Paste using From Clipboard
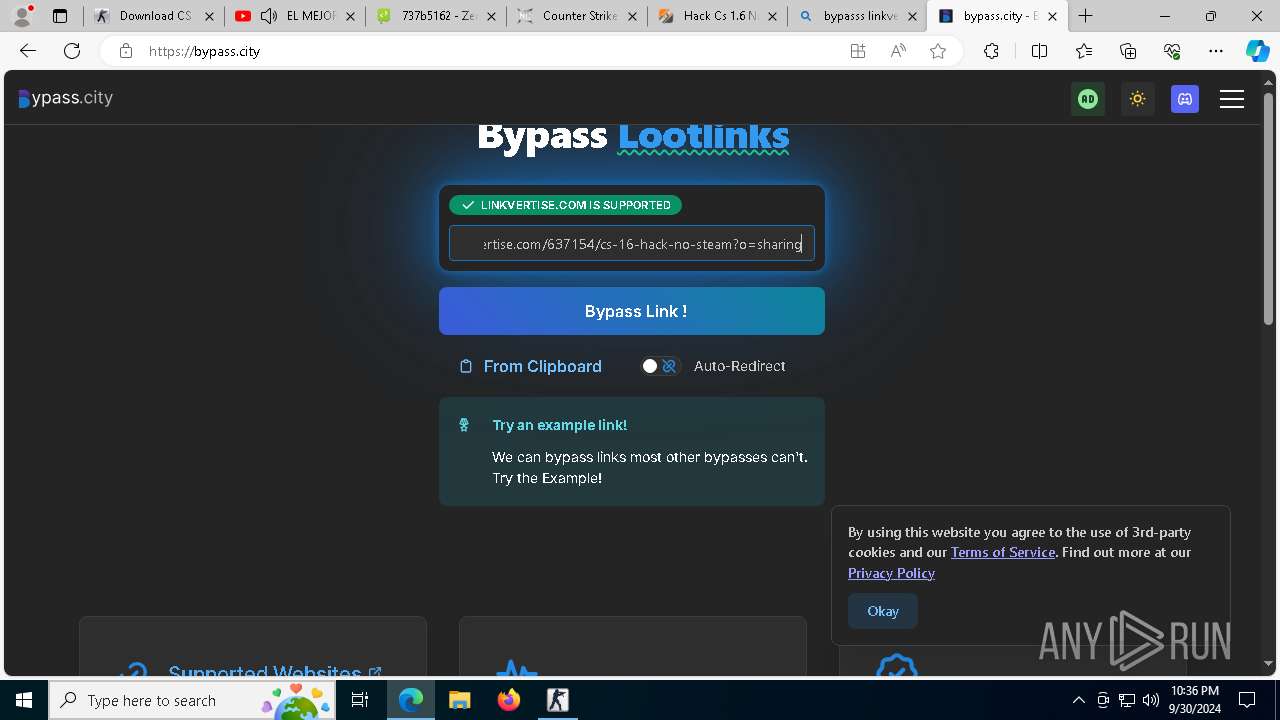This screenshot has width=1280, height=720. [543, 366]
